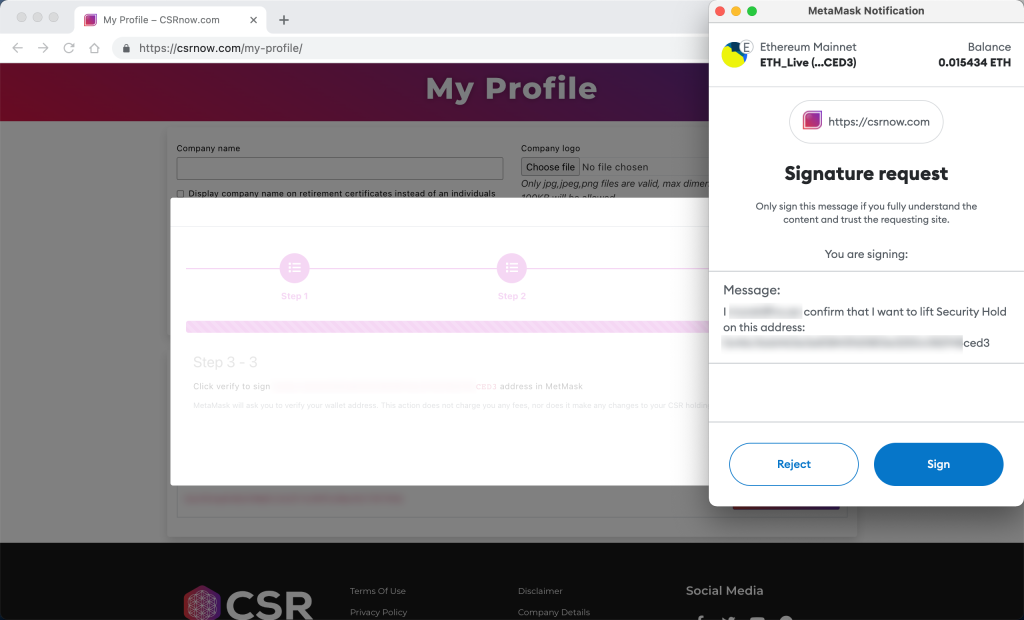Image resolution: width=1024 pixels, height=620 pixels.
Task: Click the MetaMask account avatar icon
Action: (x=735, y=54)
